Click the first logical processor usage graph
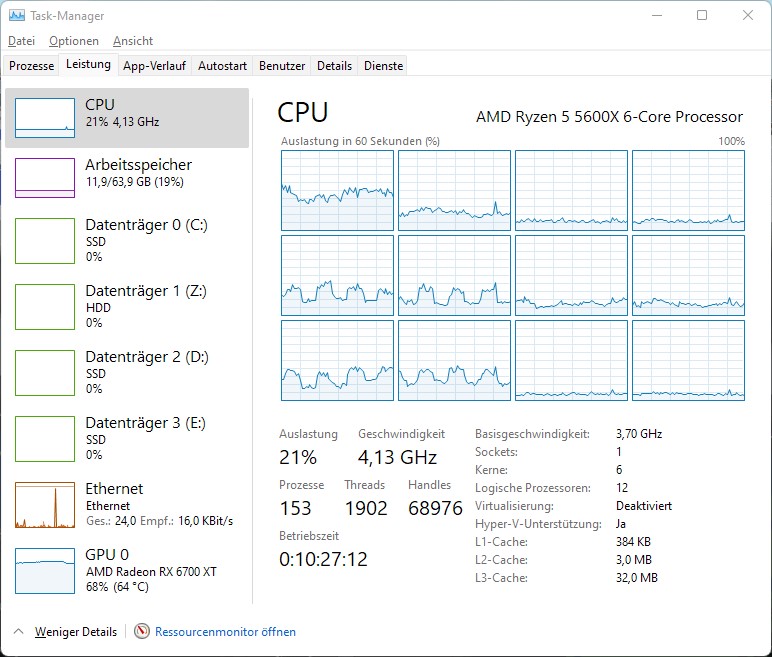Screen dimensions: 772x657 coord(337,190)
